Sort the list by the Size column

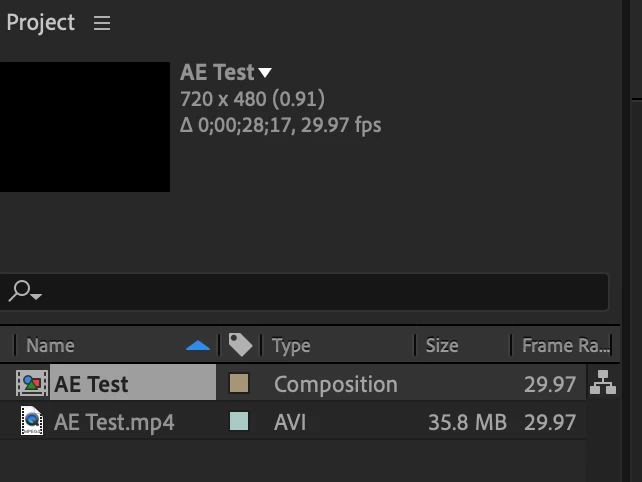pyautogui.click(x=442, y=345)
